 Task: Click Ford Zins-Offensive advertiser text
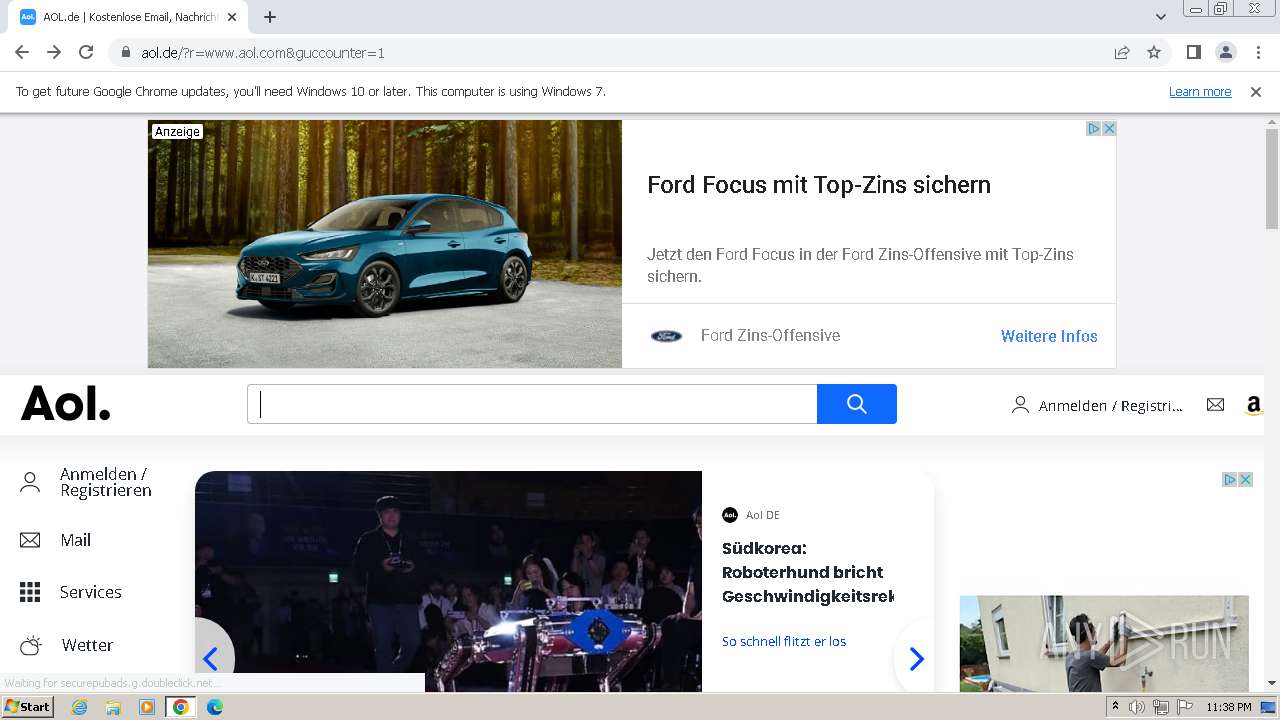point(770,336)
